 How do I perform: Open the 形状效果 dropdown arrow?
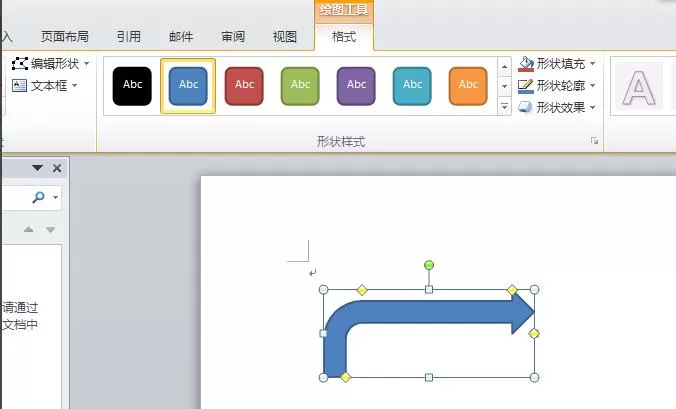[593, 107]
